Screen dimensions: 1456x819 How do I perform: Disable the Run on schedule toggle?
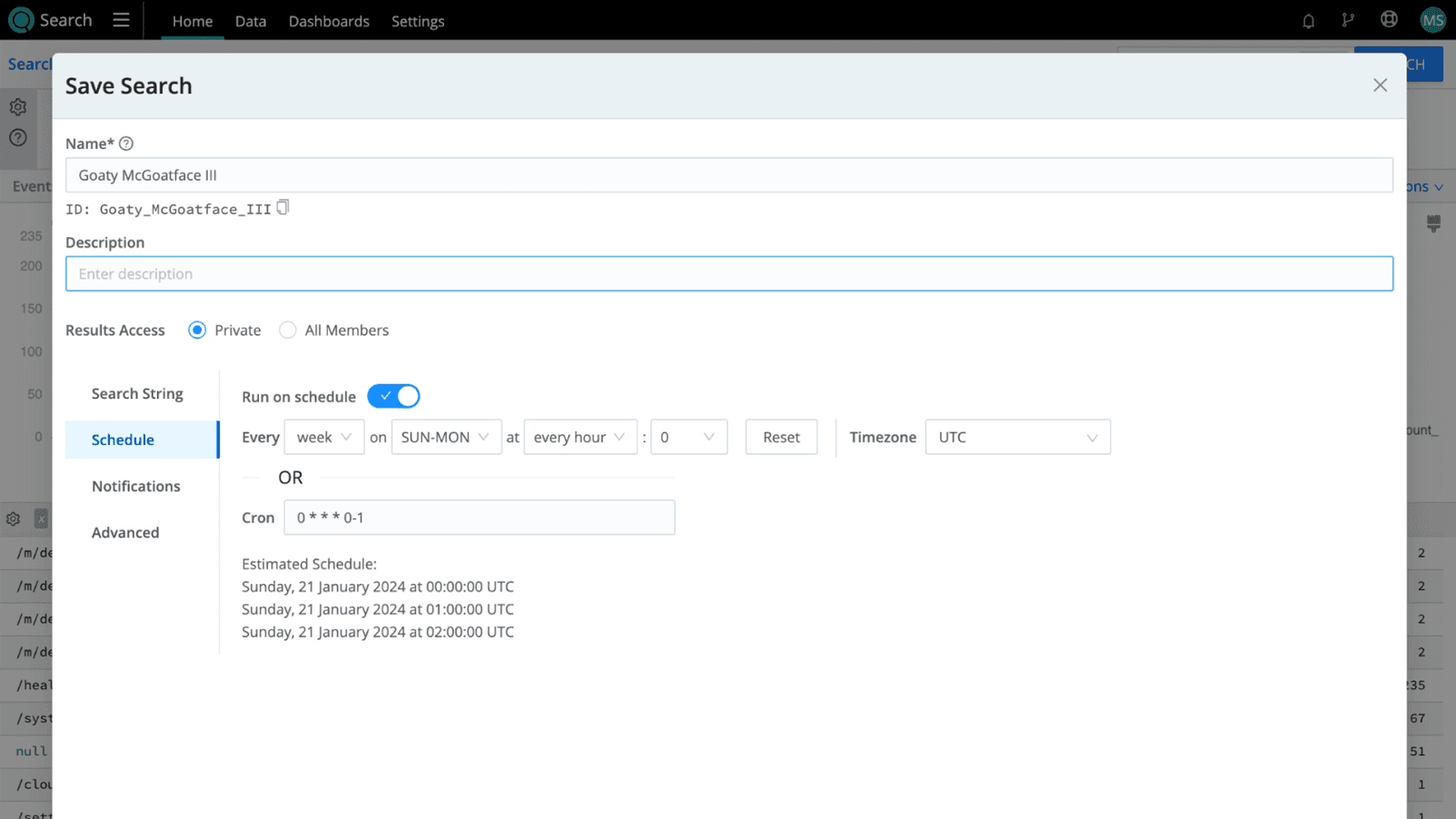click(393, 397)
